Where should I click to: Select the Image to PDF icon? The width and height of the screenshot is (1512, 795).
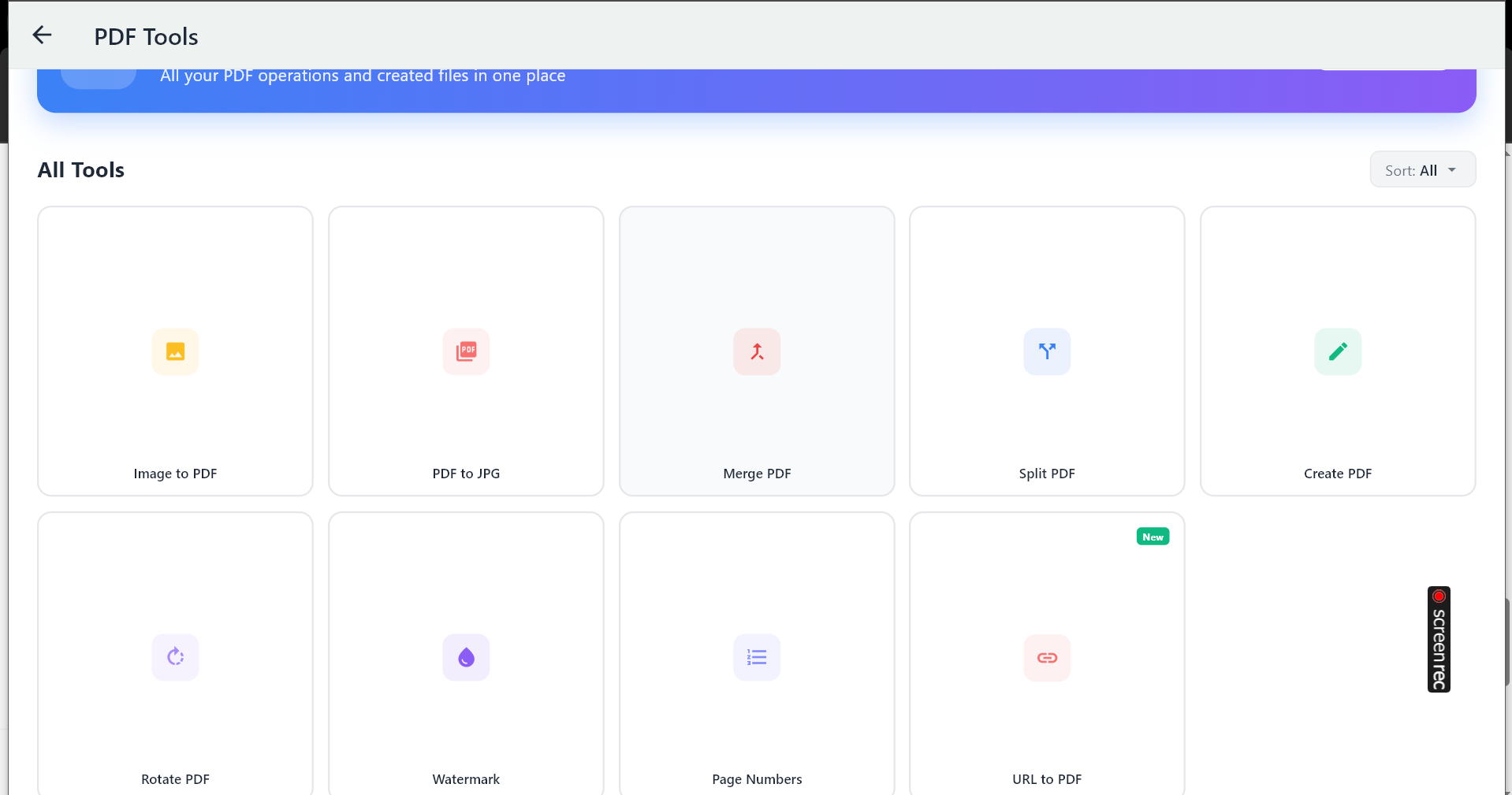(175, 351)
